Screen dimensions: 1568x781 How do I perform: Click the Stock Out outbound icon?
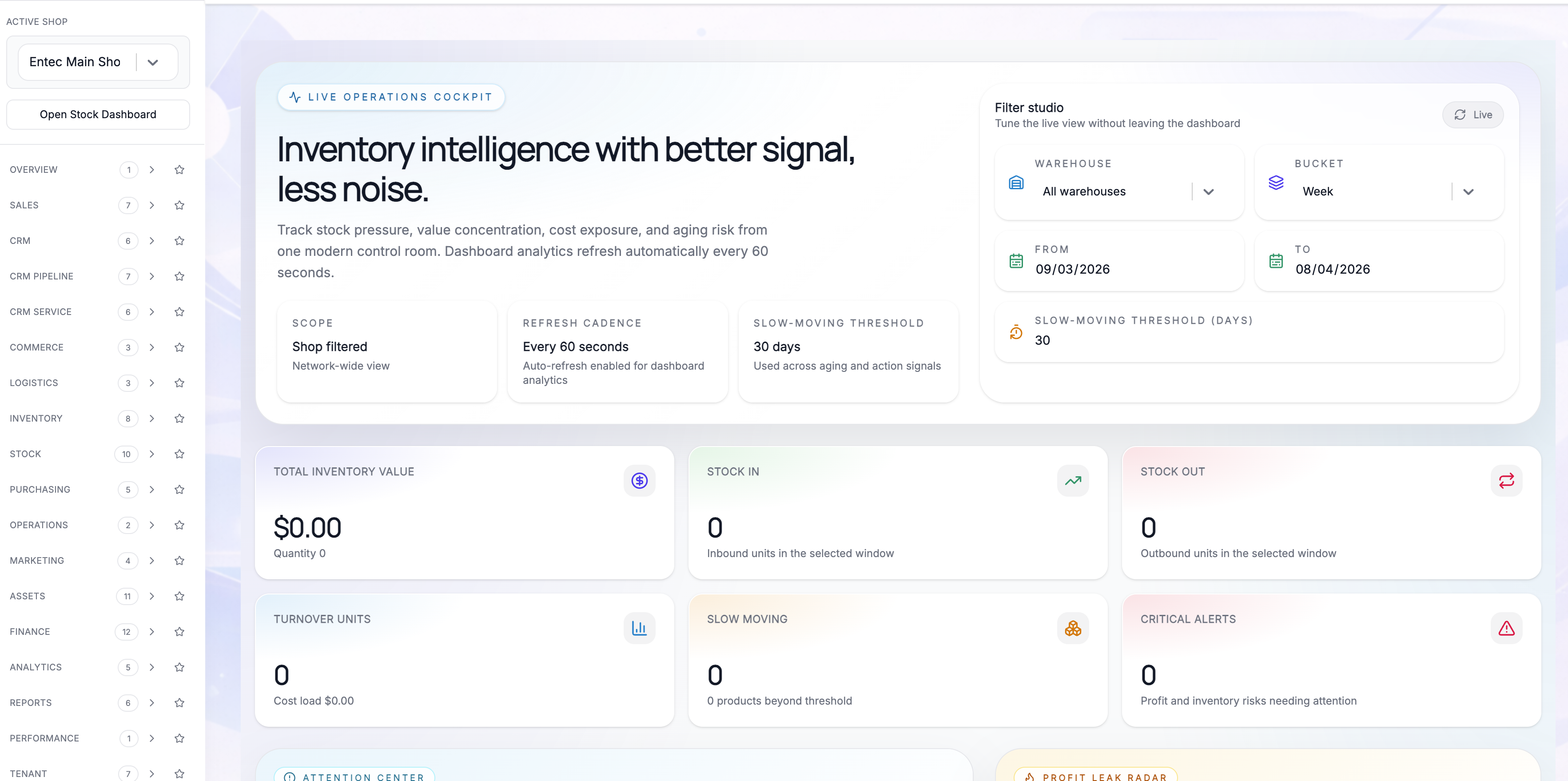(1507, 480)
